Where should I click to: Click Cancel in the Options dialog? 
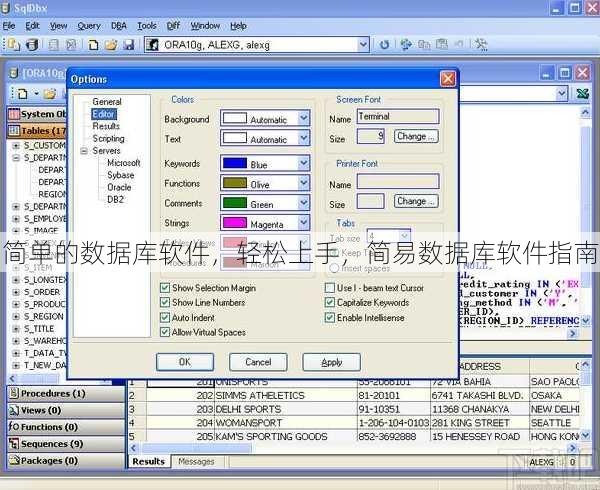pos(258,362)
